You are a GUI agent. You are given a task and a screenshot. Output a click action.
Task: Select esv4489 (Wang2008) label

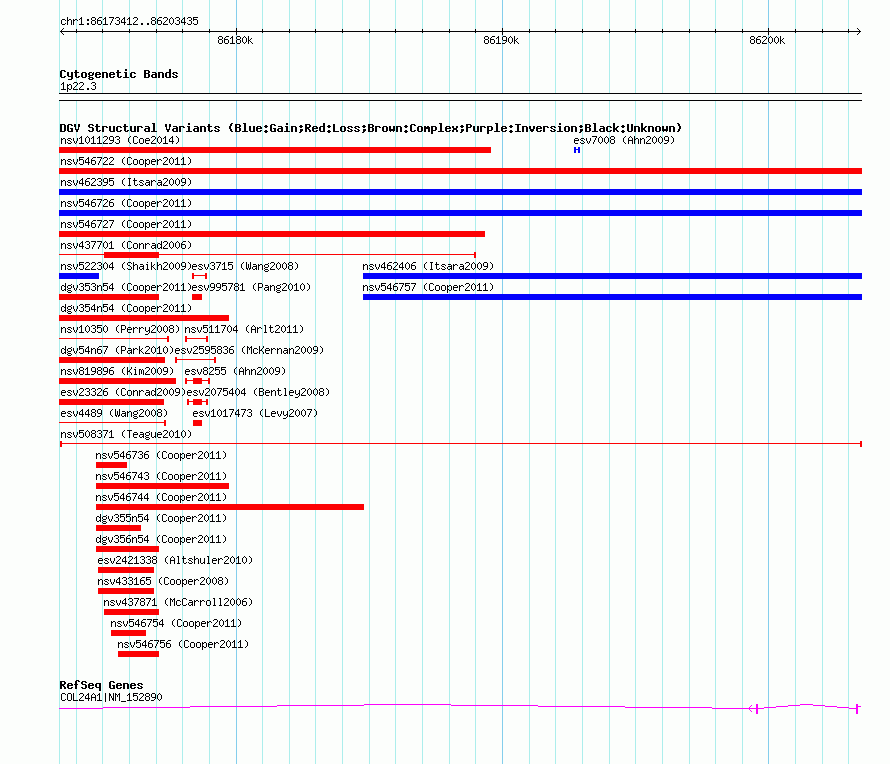[114, 413]
